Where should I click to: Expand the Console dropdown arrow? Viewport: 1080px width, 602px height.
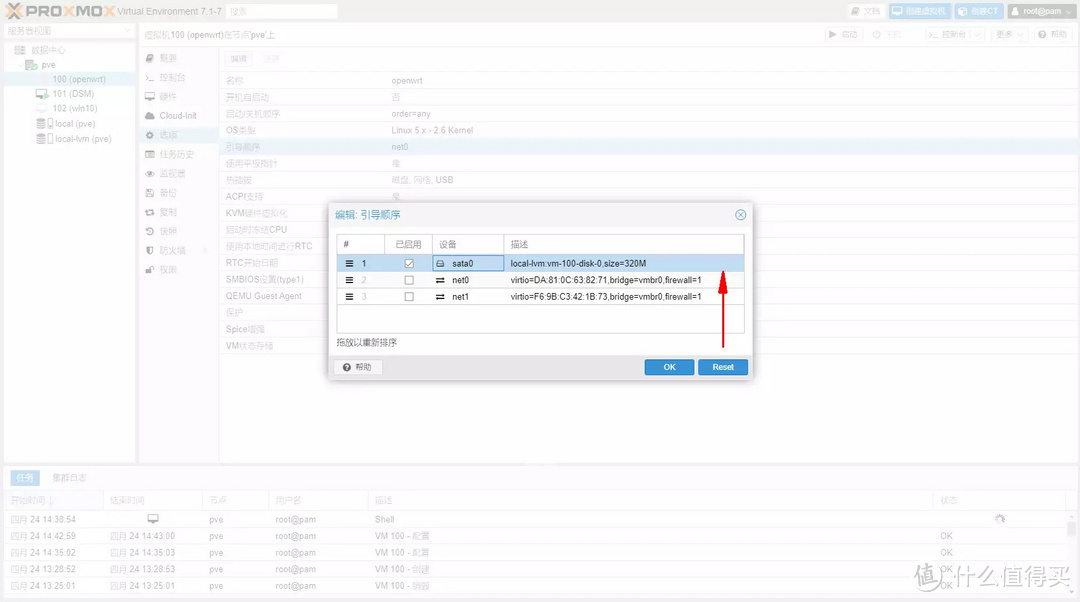977,34
